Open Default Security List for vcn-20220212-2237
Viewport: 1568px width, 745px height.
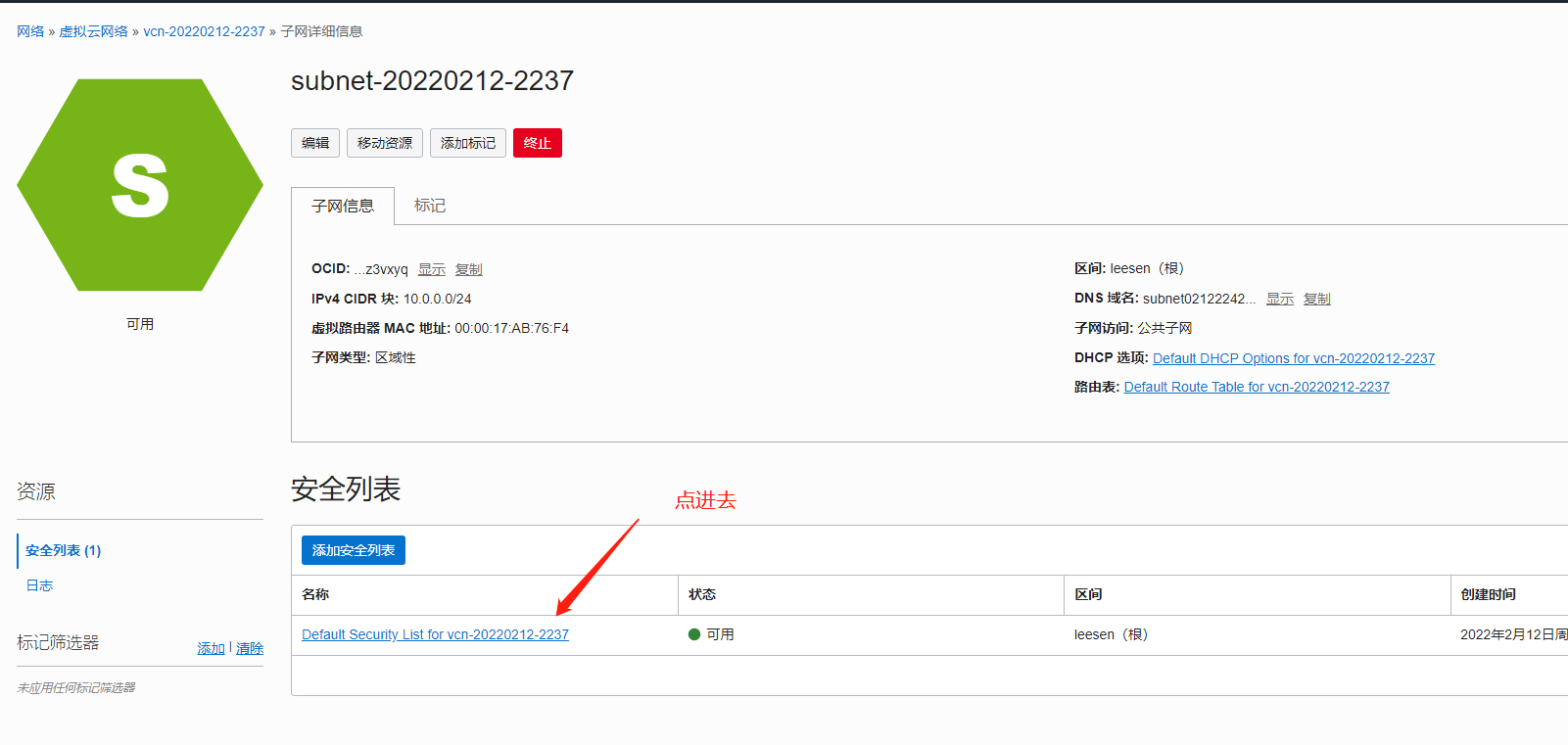(x=435, y=634)
